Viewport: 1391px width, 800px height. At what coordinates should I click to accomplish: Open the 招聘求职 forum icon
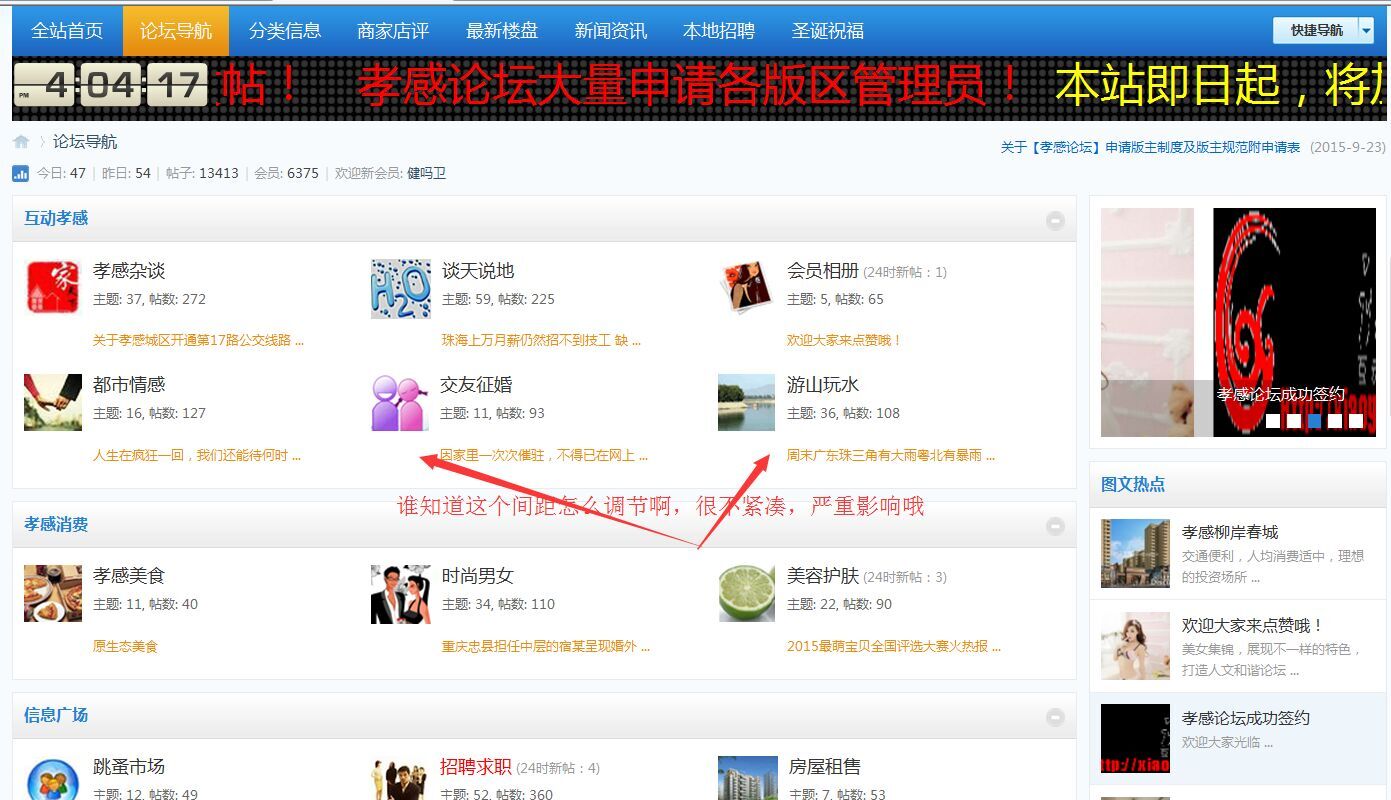coord(400,778)
